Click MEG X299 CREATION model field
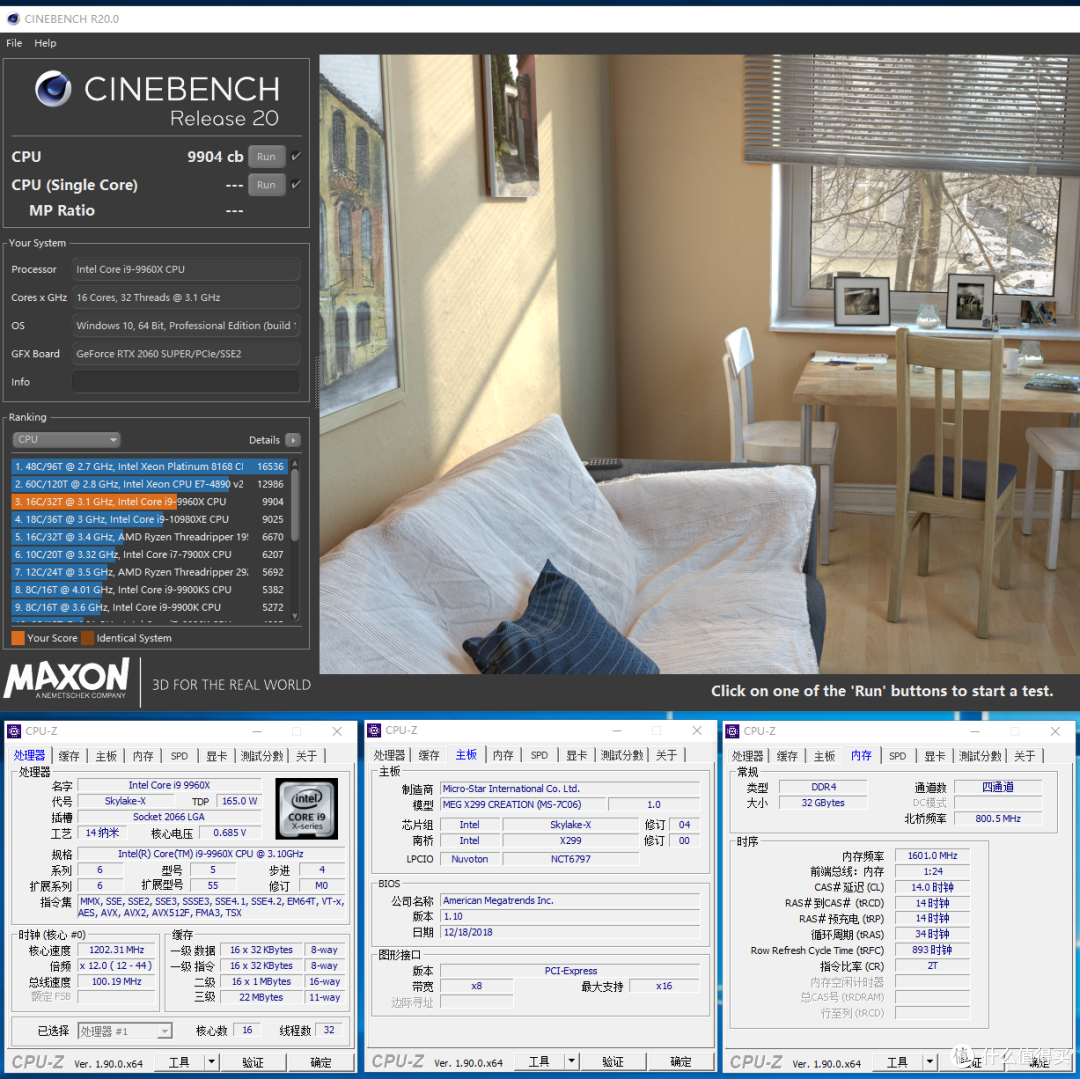 pyautogui.click(x=523, y=804)
